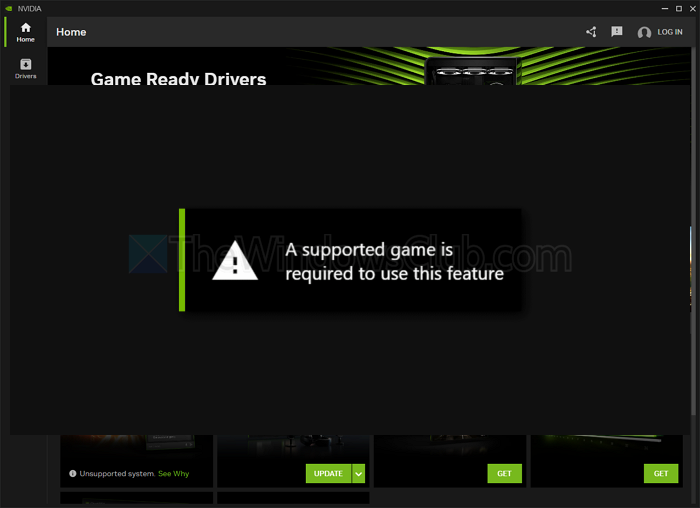Viewport: 700px width, 508px height.
Task: Click the user avatar icon
Action: click(644, 32)
